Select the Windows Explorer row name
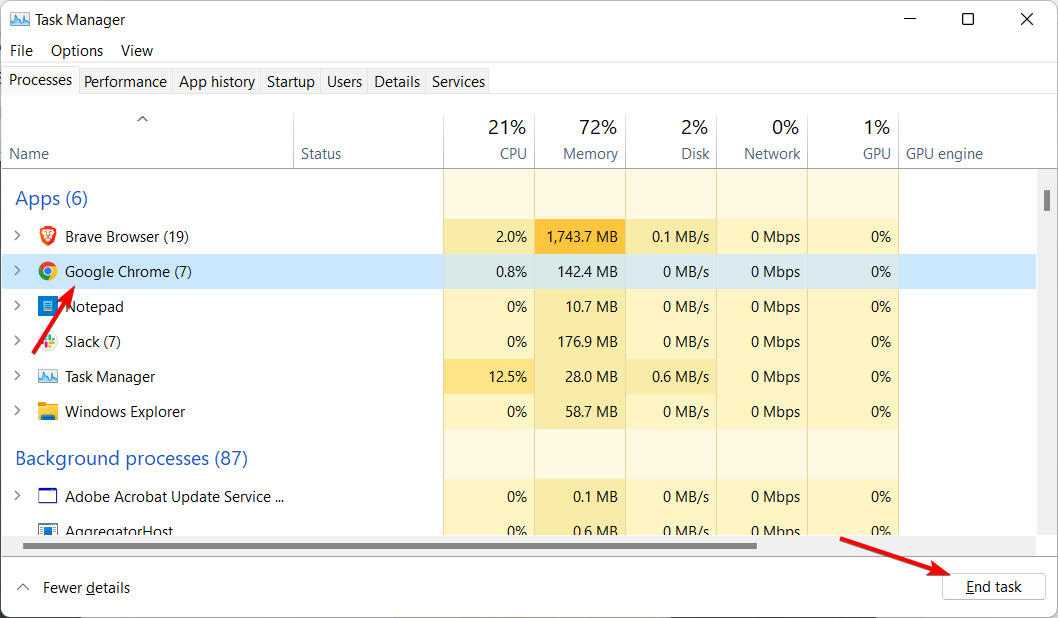The width and height of the screenshot is (1058, 618). point(125,412)
